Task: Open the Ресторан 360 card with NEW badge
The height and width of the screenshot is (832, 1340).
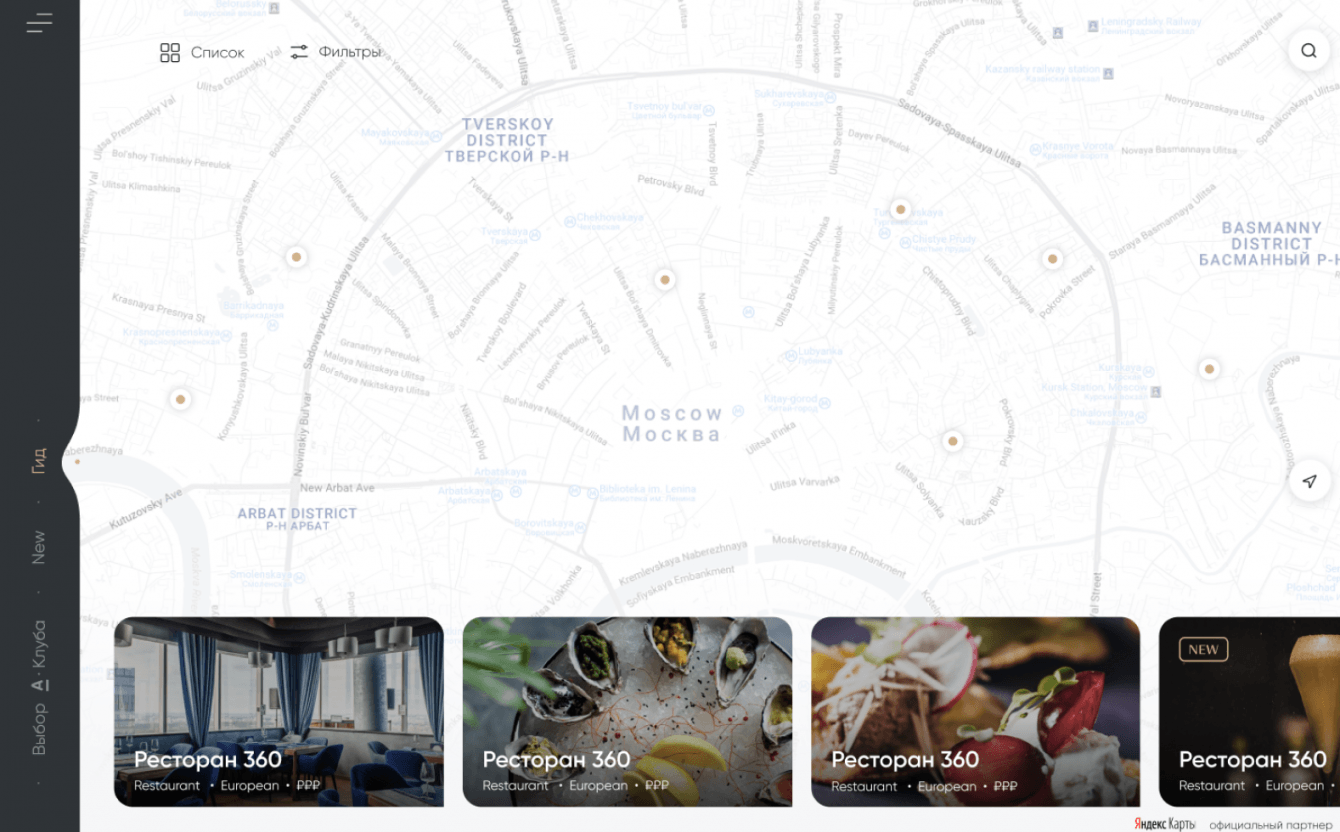Action: pyautogui.click(x=1249, y=711)
